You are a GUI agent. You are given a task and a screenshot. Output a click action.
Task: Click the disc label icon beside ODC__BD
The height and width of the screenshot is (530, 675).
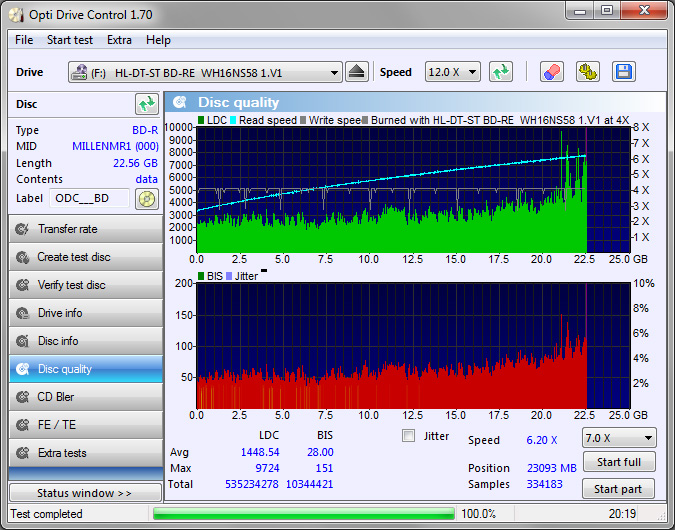coord(147,198)
